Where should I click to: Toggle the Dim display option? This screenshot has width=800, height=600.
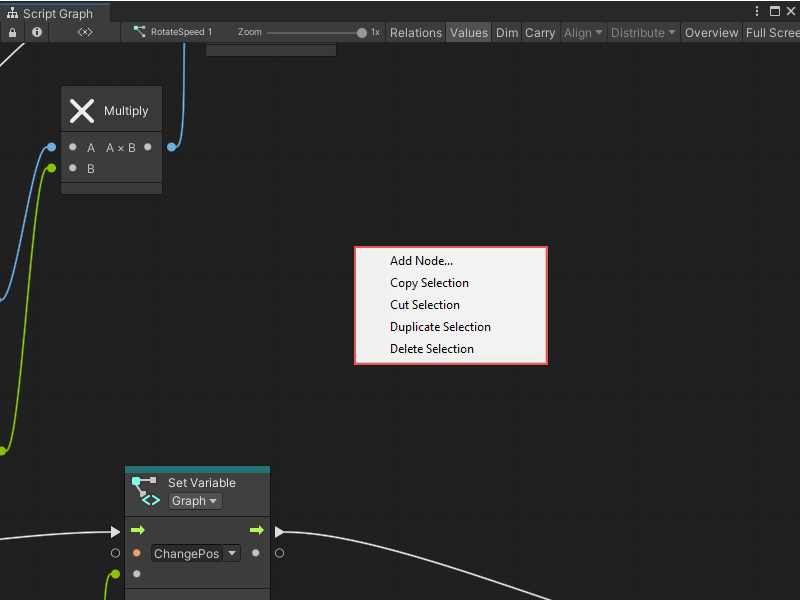507,32
